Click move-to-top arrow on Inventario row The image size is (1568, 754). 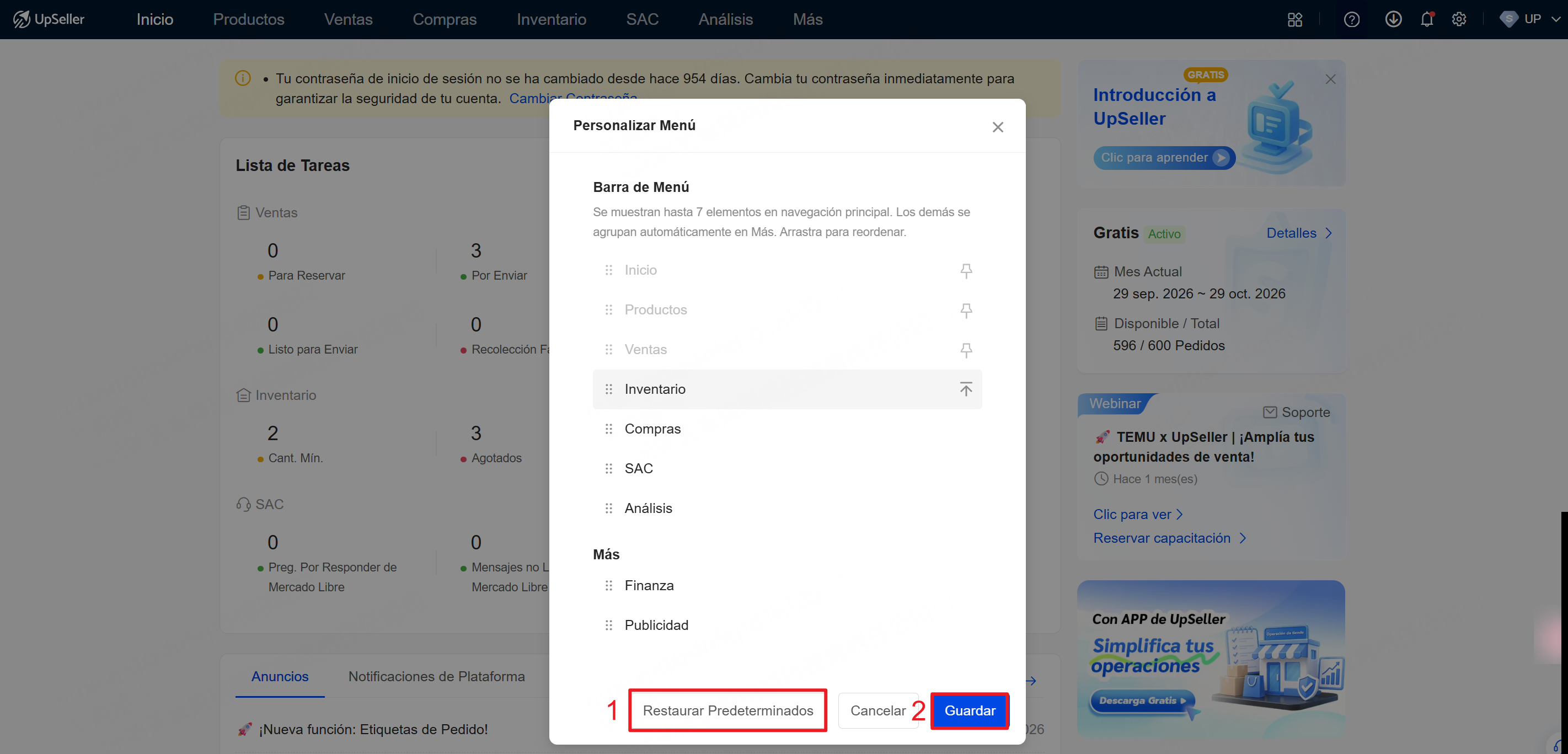966,389
